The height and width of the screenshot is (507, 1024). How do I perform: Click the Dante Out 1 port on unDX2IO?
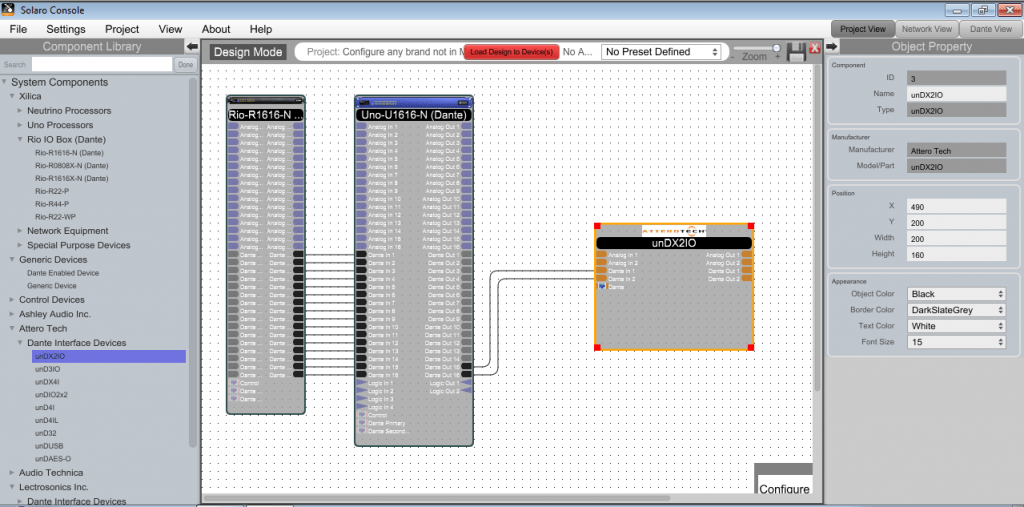pos(747,270)
